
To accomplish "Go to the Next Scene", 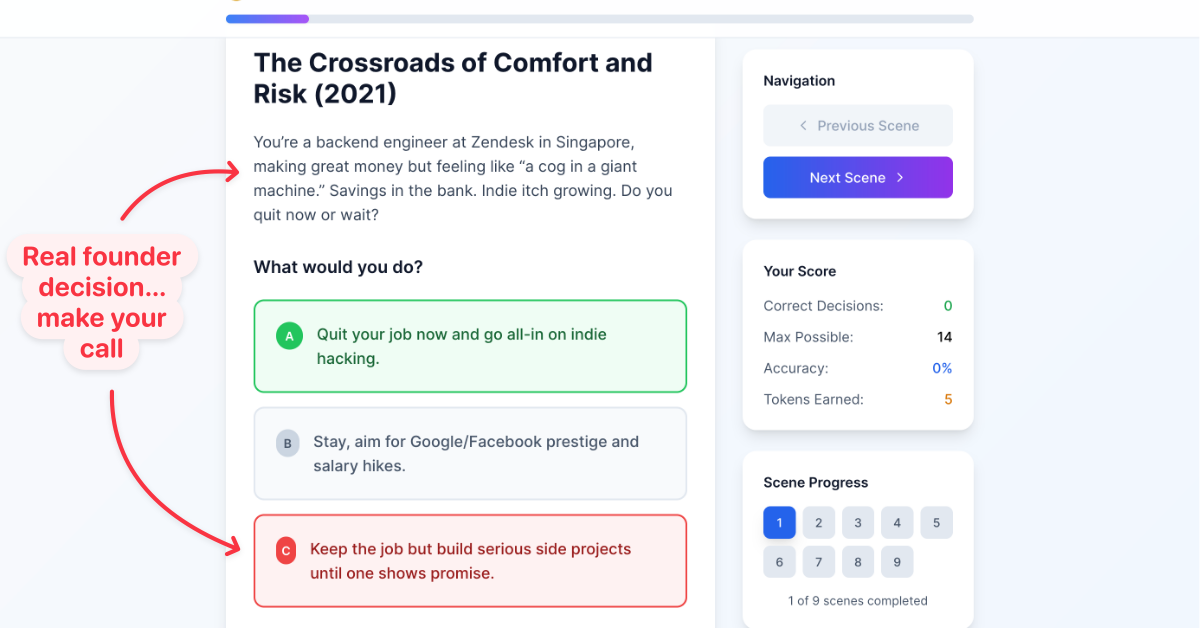I will [858, 177].
